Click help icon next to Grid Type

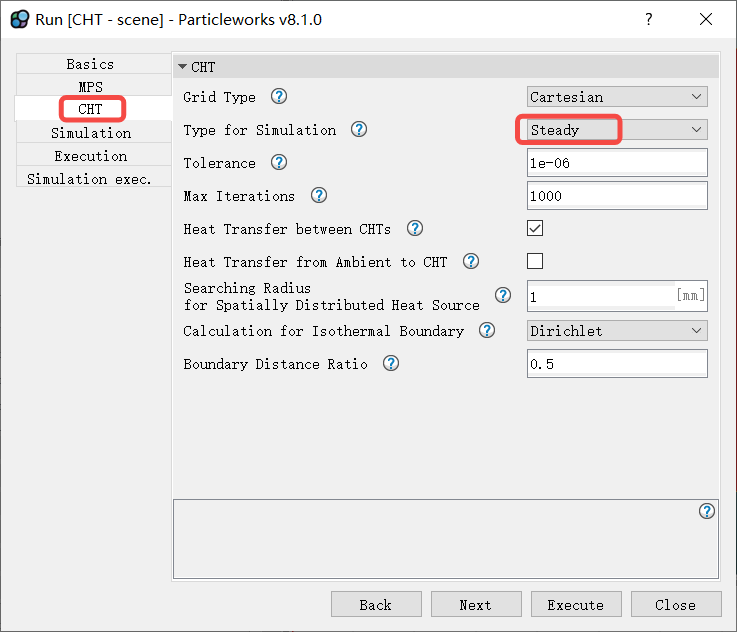(x=279, y=97)
